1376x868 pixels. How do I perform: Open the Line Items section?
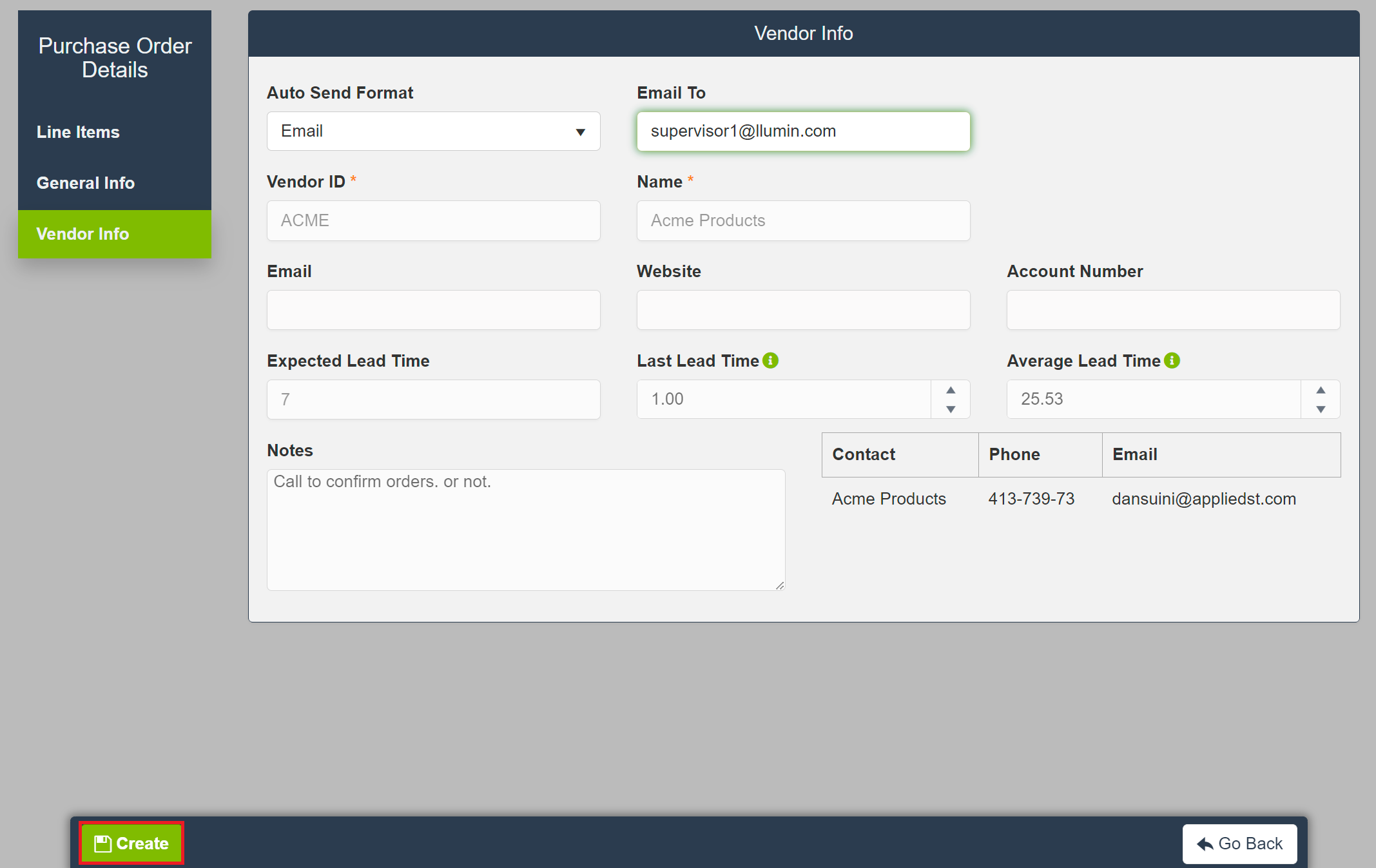point(78,132)
